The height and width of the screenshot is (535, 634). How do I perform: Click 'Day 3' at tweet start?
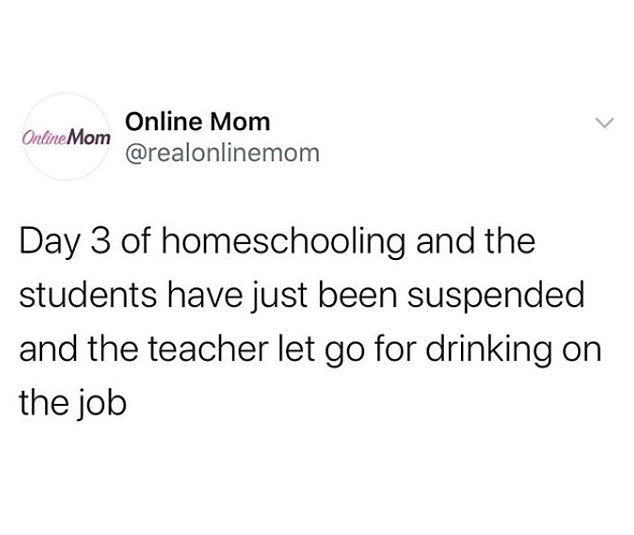[x=64, y=243]
